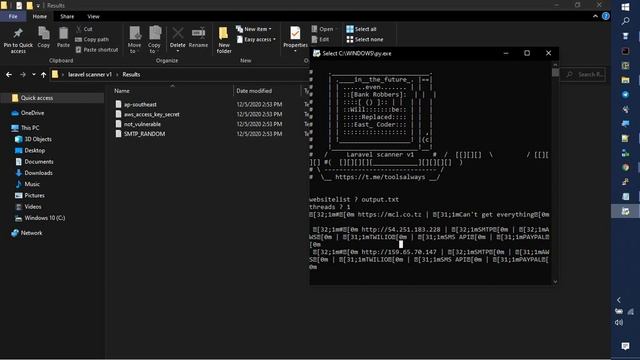The width and height of the screenshot is (640, 360).
Task: Click File Explorer taskbar icon
Action: [x=625, y=80]
